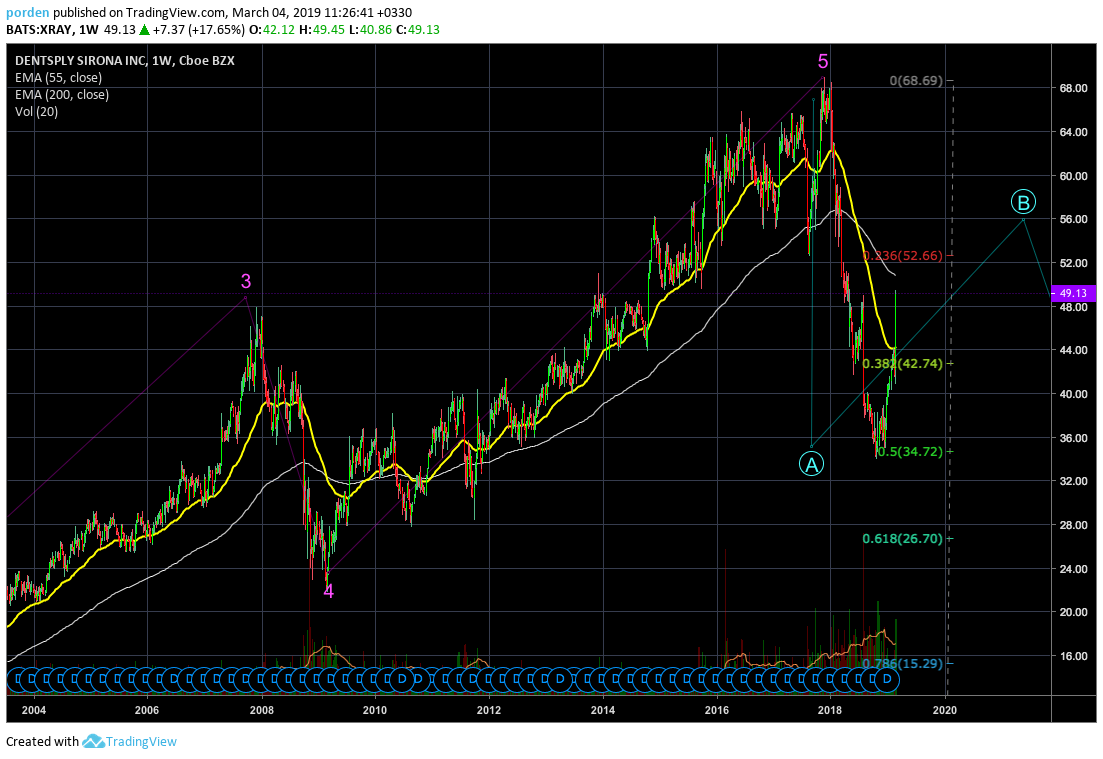Open the TradingView link beside Created with
Screen dimensions: 1103x759
pyautogui.click(x=141, y=741)
